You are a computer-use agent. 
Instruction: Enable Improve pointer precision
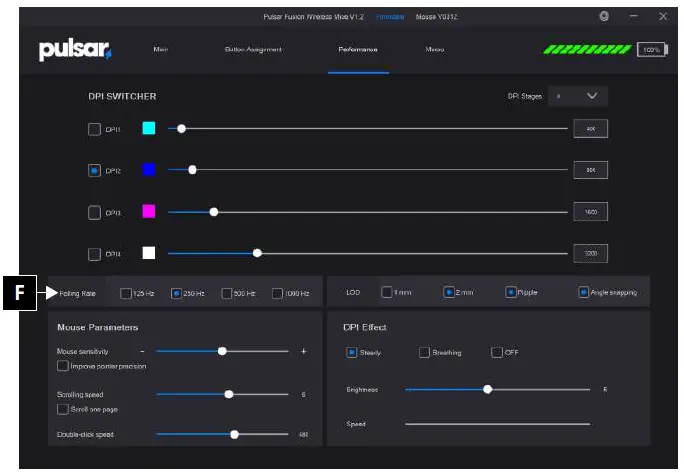click(x=63, y=366)
